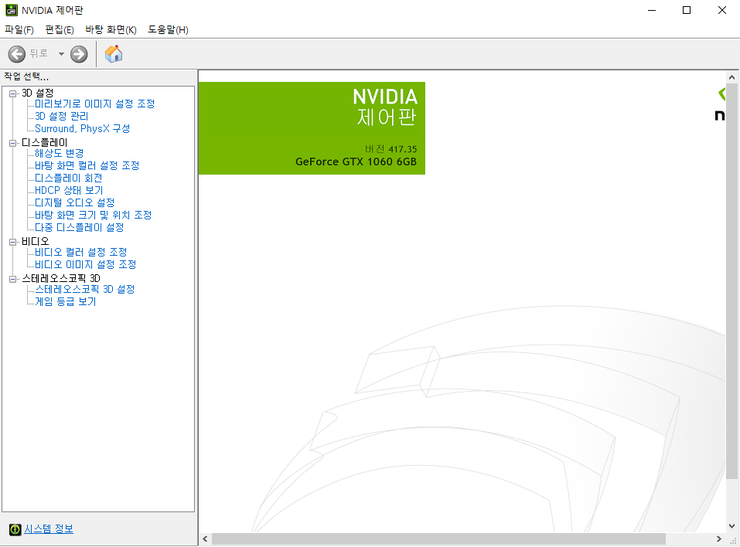Click the Forward arrow button
The image size is (740, 547).
(79, 54)
